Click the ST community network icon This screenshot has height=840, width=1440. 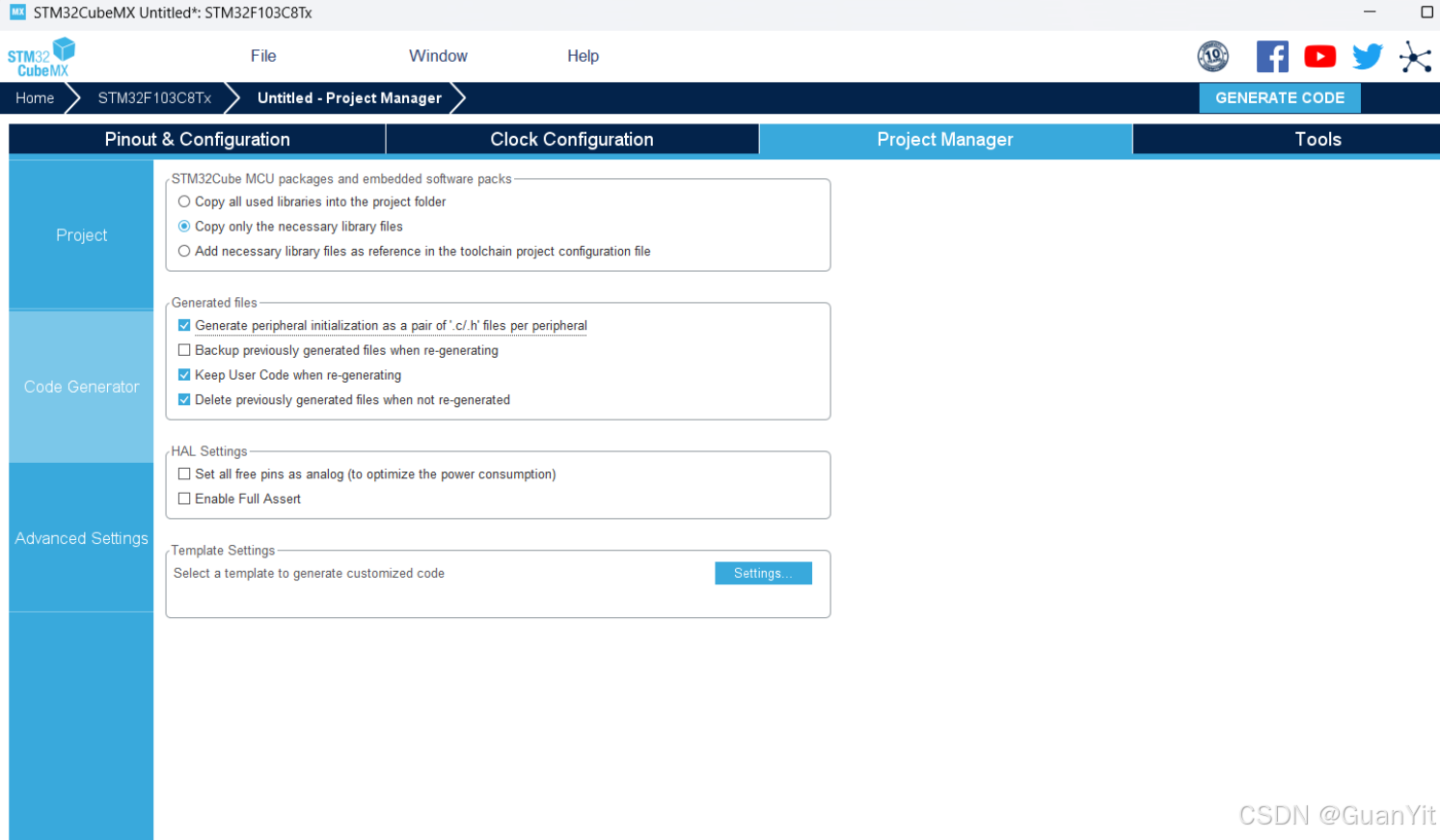pos(1415,57)
